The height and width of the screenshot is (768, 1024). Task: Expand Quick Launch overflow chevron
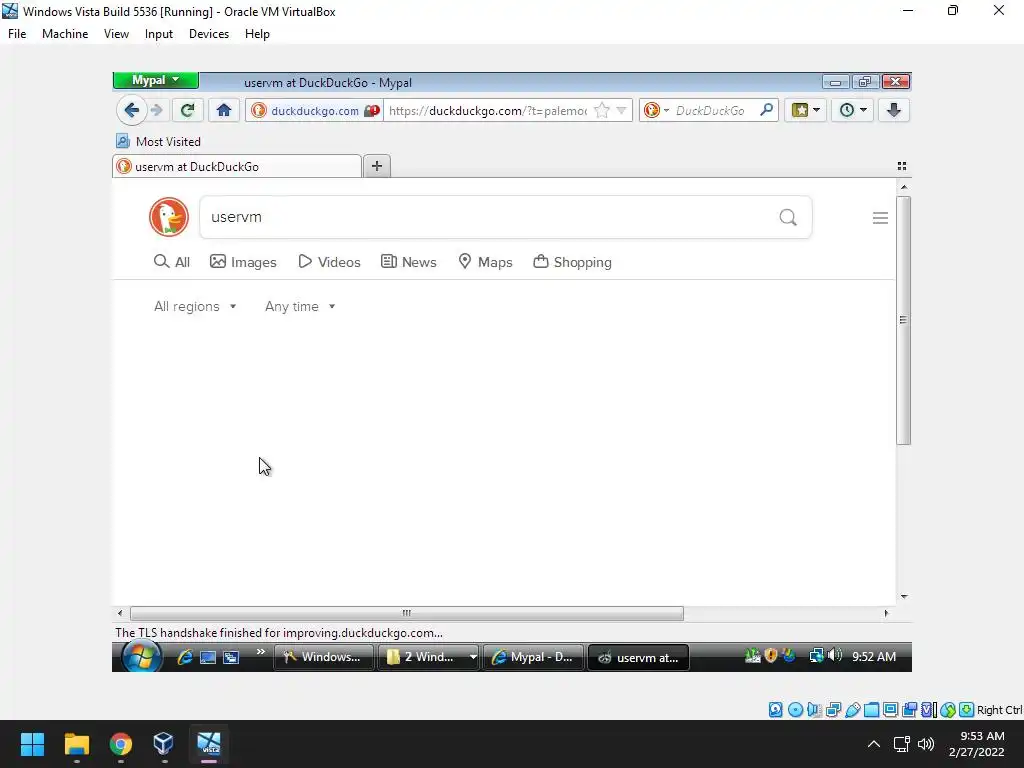[261, 652]
